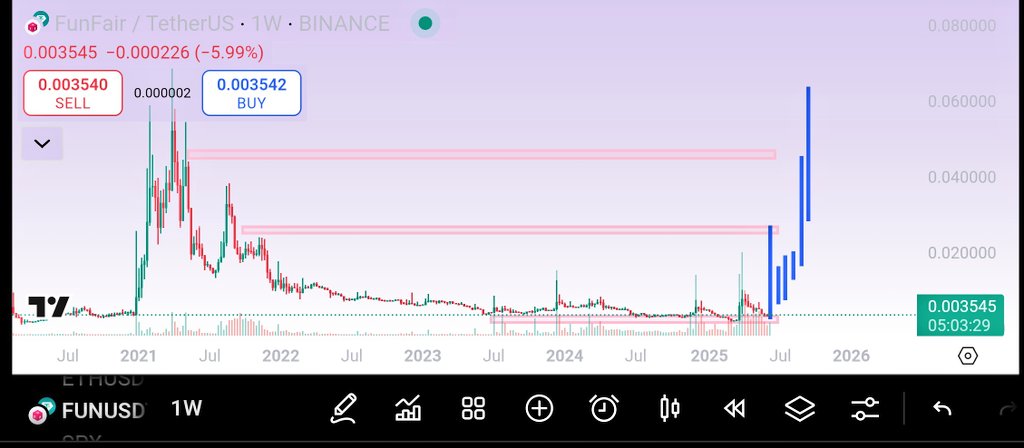Click the 2024 label on time axis
The height and width of the screenshot is (448, 1024).
(565, 356)
